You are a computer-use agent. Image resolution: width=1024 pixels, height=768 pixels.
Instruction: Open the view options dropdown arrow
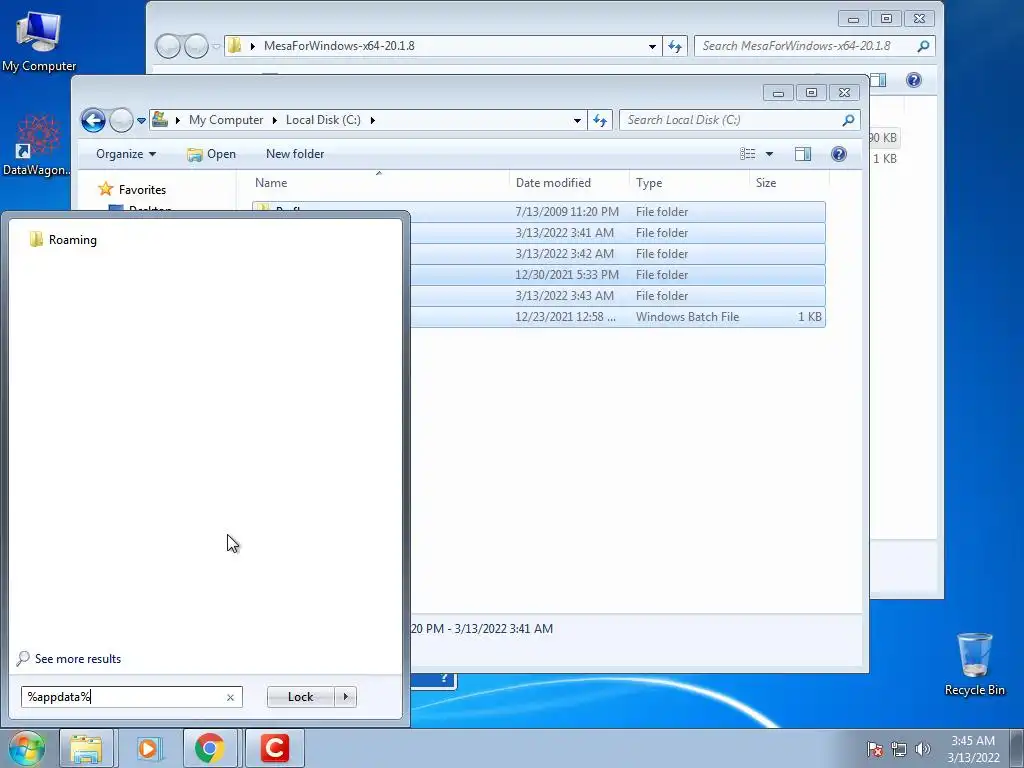tap(769, 154)
